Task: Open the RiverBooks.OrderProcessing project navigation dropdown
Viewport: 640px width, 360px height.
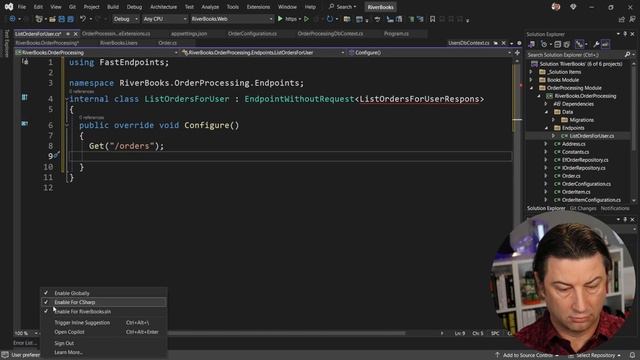Action: click(96, 53)
